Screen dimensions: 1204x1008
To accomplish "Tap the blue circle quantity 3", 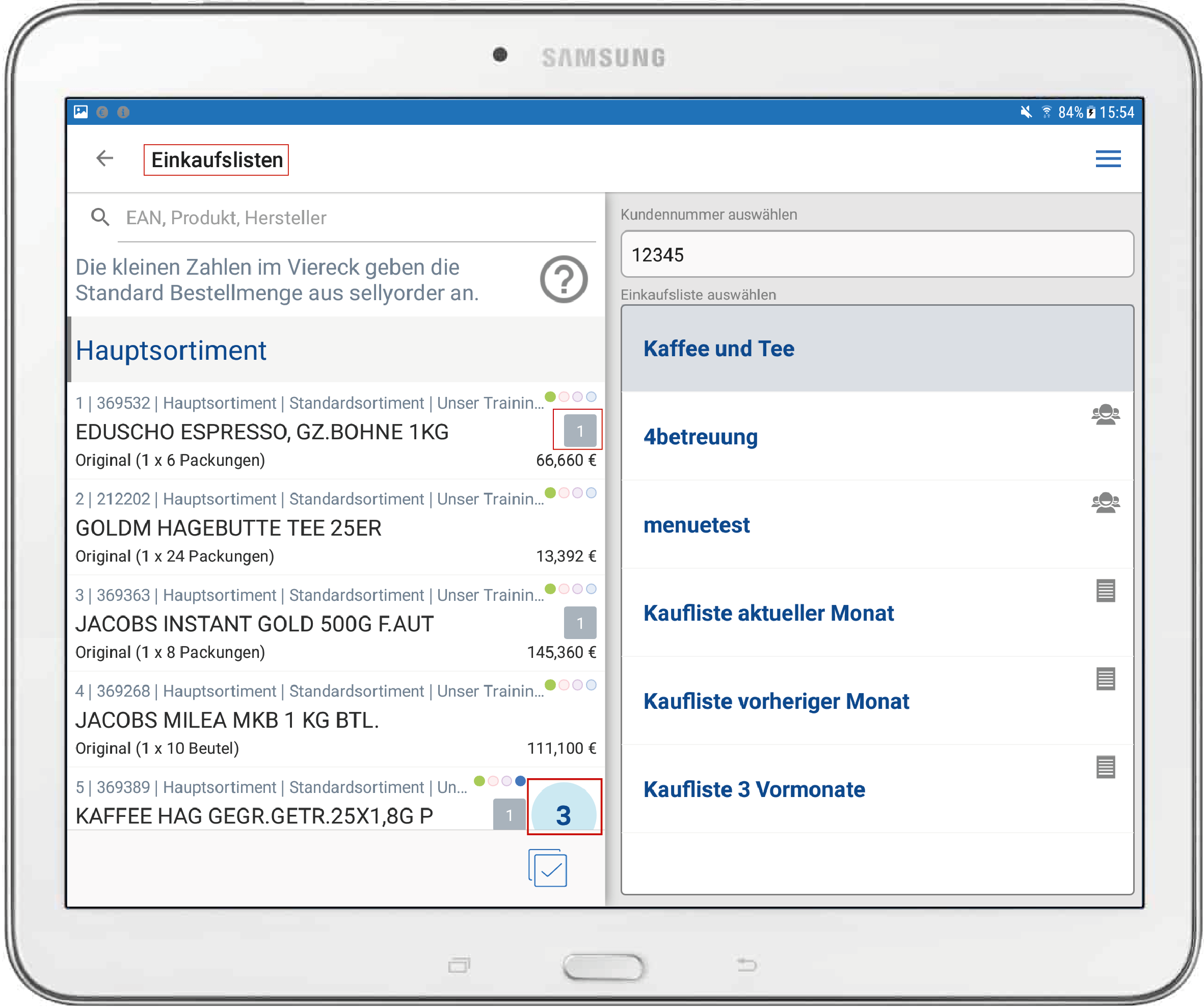I will (x=564, y=813).
